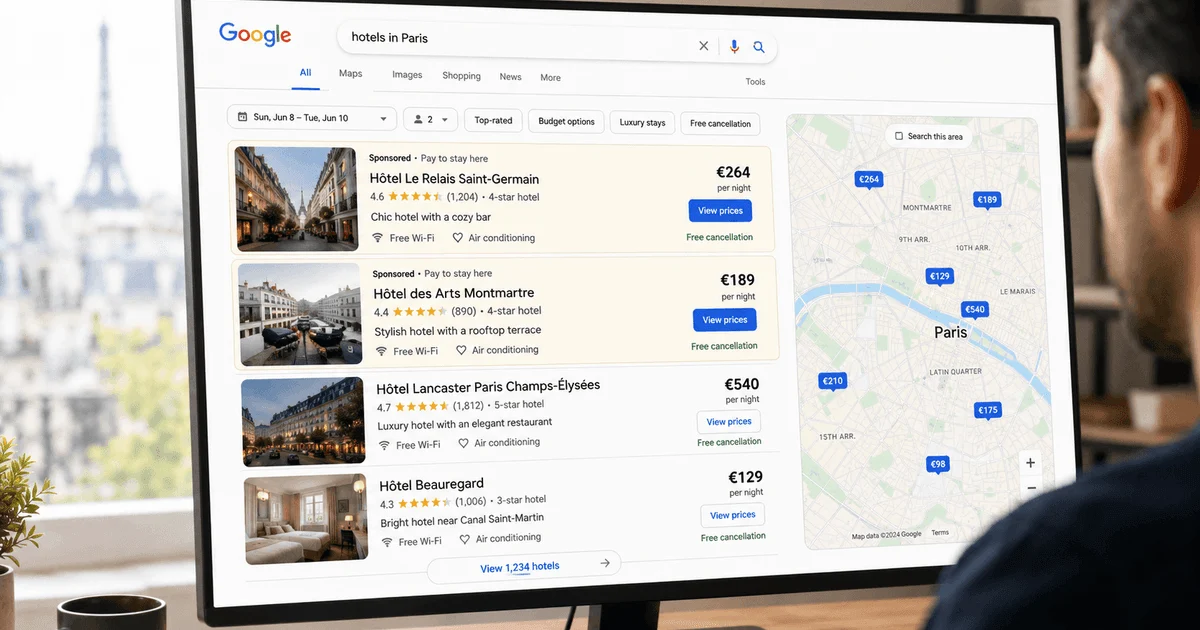1200x630 pixels.
Task: Click Wi-Fi icon for Hôtel Le Relais Saint-Germain
Action: 377,238
